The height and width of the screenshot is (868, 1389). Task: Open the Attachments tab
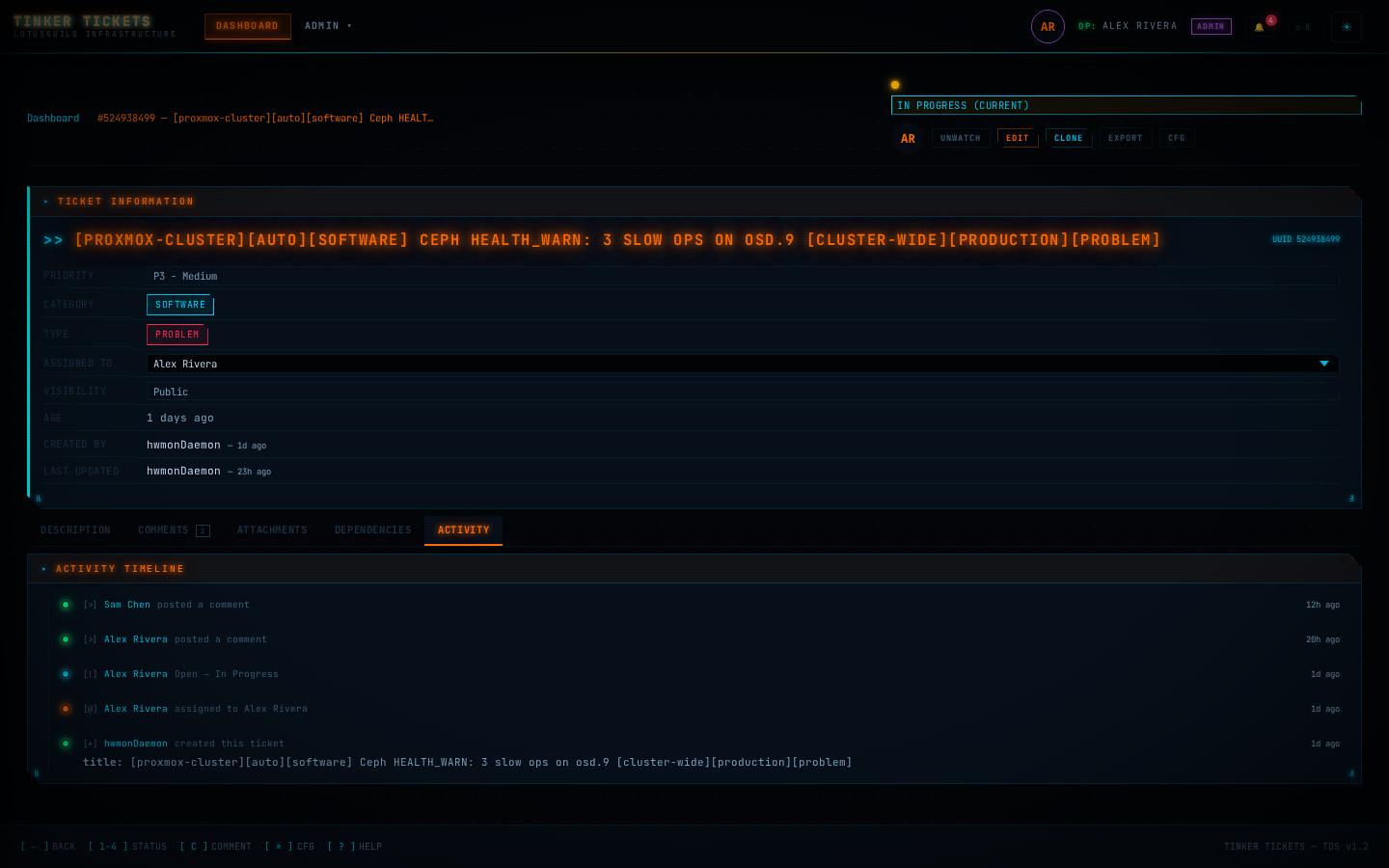(x=272, y=530)
